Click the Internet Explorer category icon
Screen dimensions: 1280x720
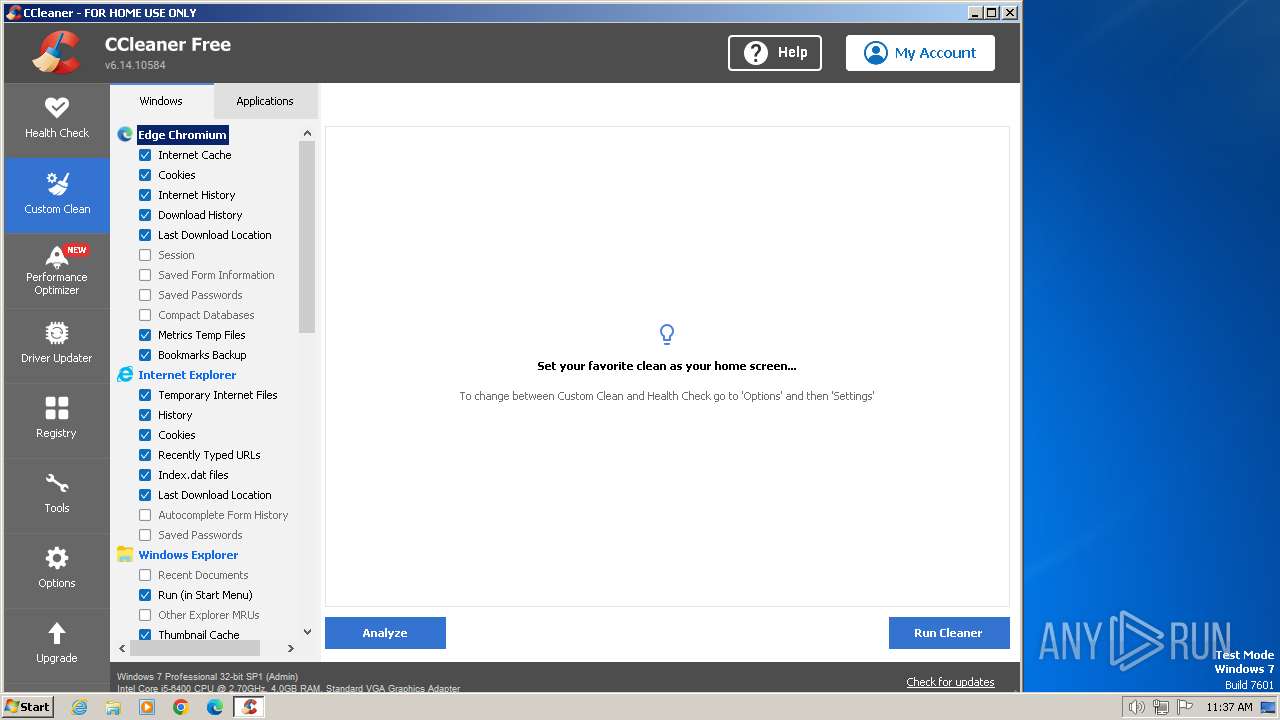(125, 375)
